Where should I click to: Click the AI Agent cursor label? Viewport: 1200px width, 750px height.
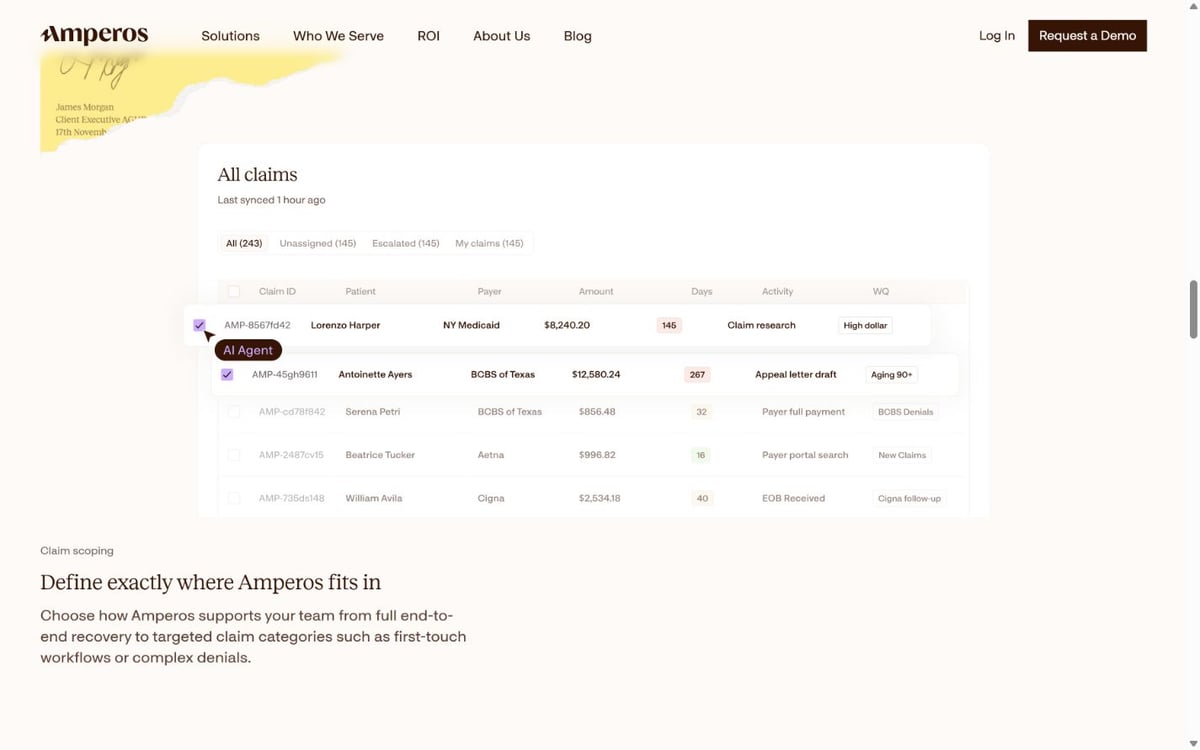pos(248,351)
